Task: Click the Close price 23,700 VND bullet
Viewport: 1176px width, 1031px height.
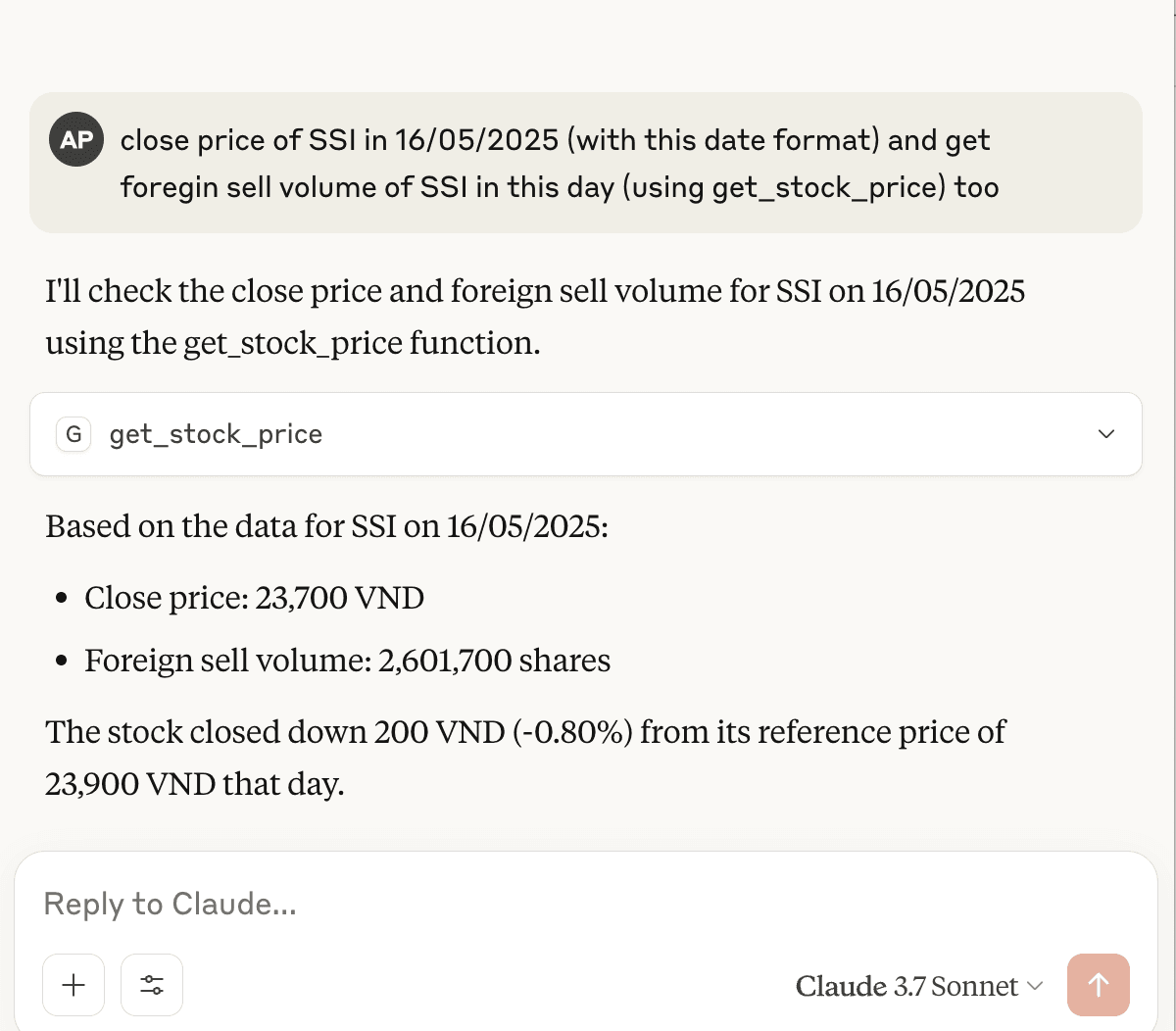Action: click(254, 598)
